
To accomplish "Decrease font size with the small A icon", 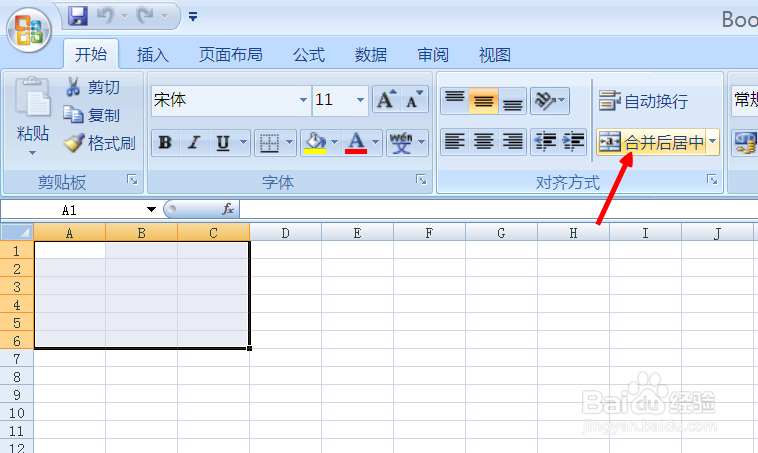I will [414, 100].
